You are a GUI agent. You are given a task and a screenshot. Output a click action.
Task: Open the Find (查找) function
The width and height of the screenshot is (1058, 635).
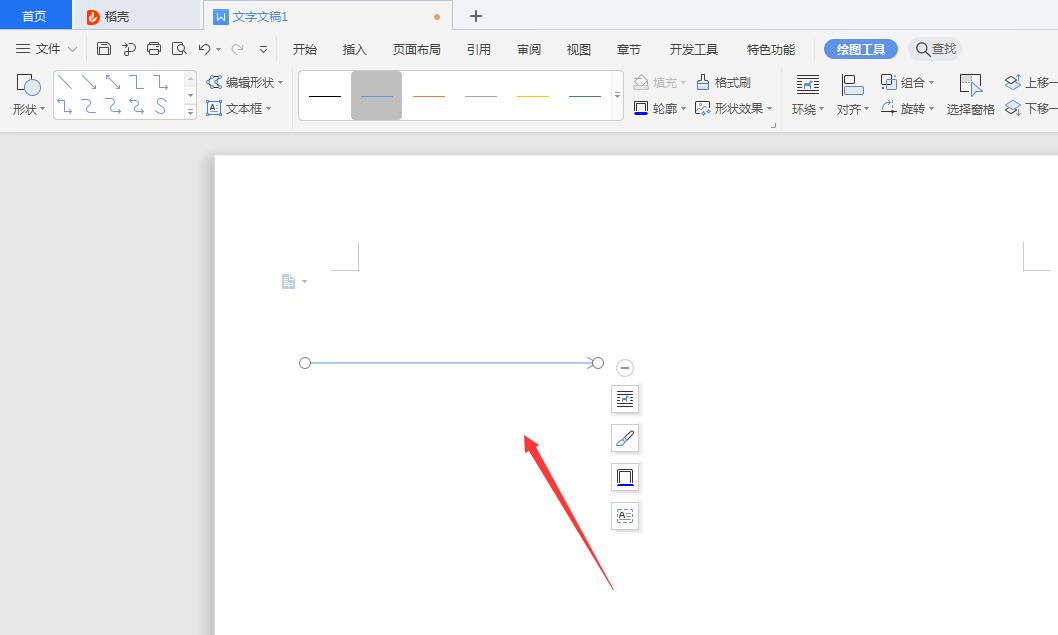[x=934, y=48]
